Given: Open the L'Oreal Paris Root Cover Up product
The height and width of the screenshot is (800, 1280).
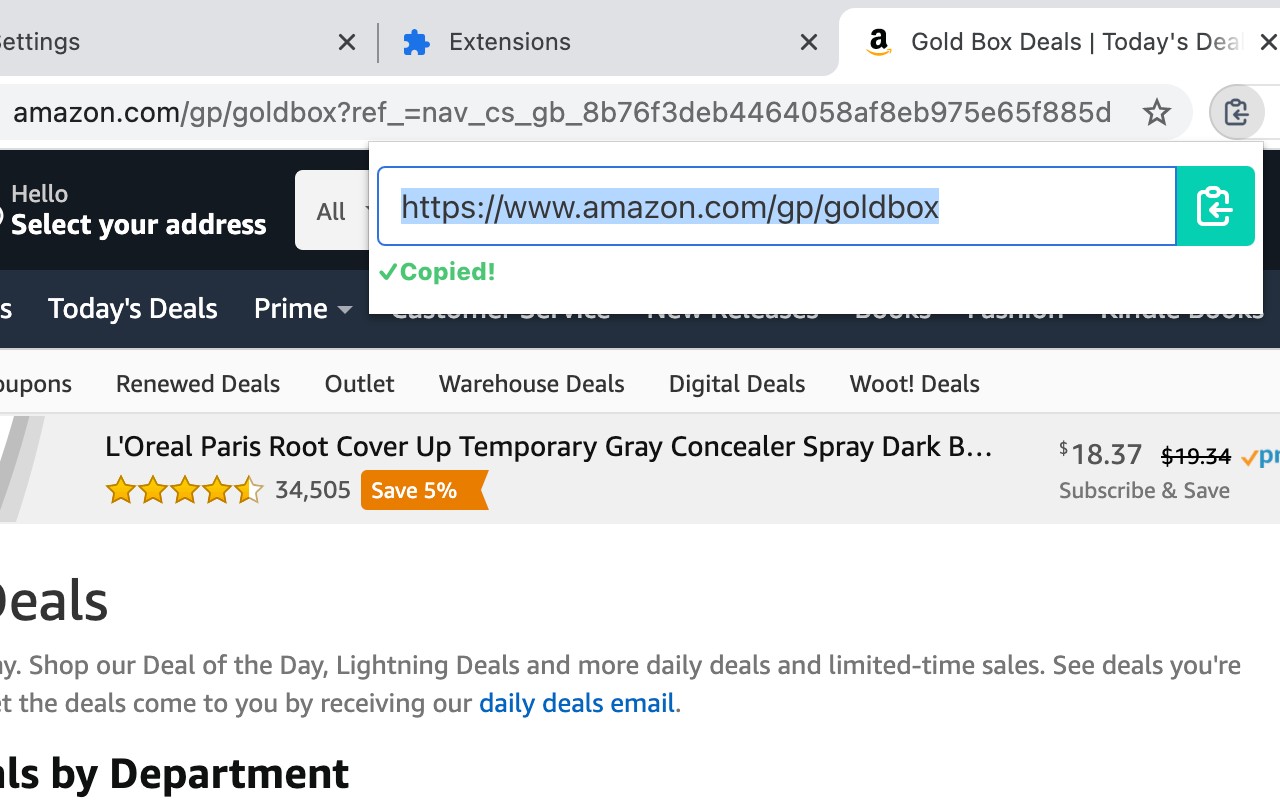Looking at the screenshot, I should coord(549,446).
